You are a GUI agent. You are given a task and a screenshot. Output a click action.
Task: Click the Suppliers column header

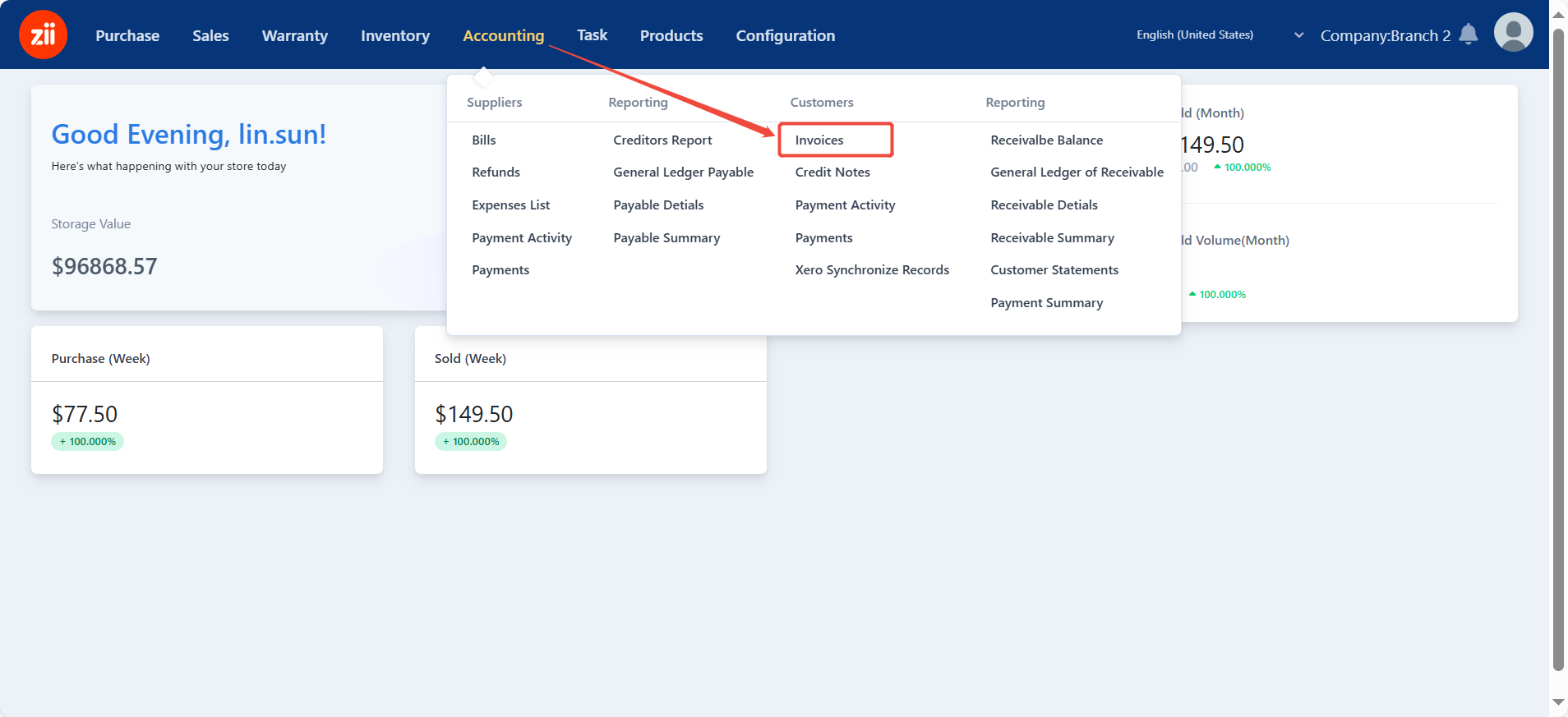(x=494, y=102)
